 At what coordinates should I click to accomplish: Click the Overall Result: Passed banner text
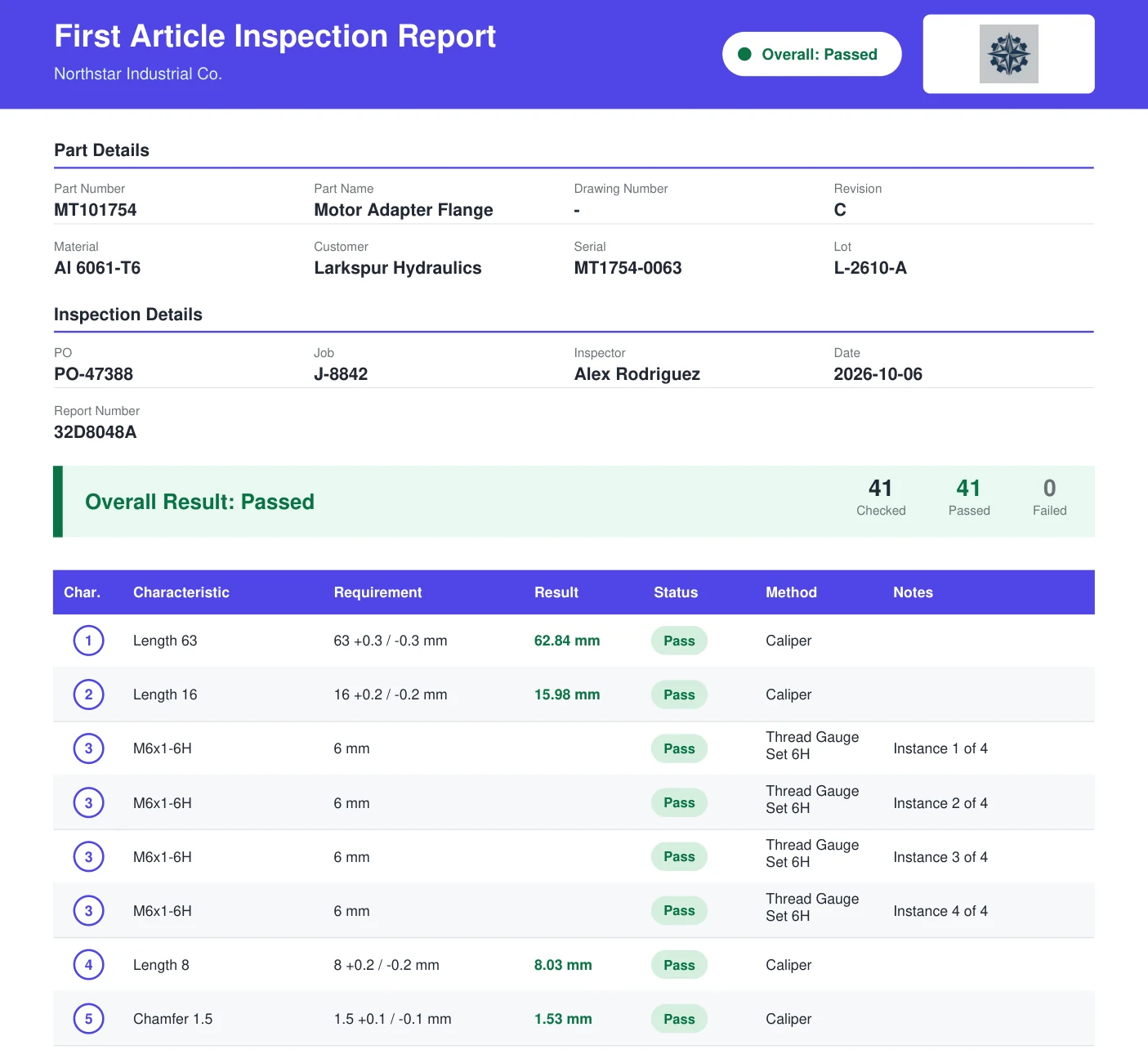pyautogui.click(x=199, y=502)
